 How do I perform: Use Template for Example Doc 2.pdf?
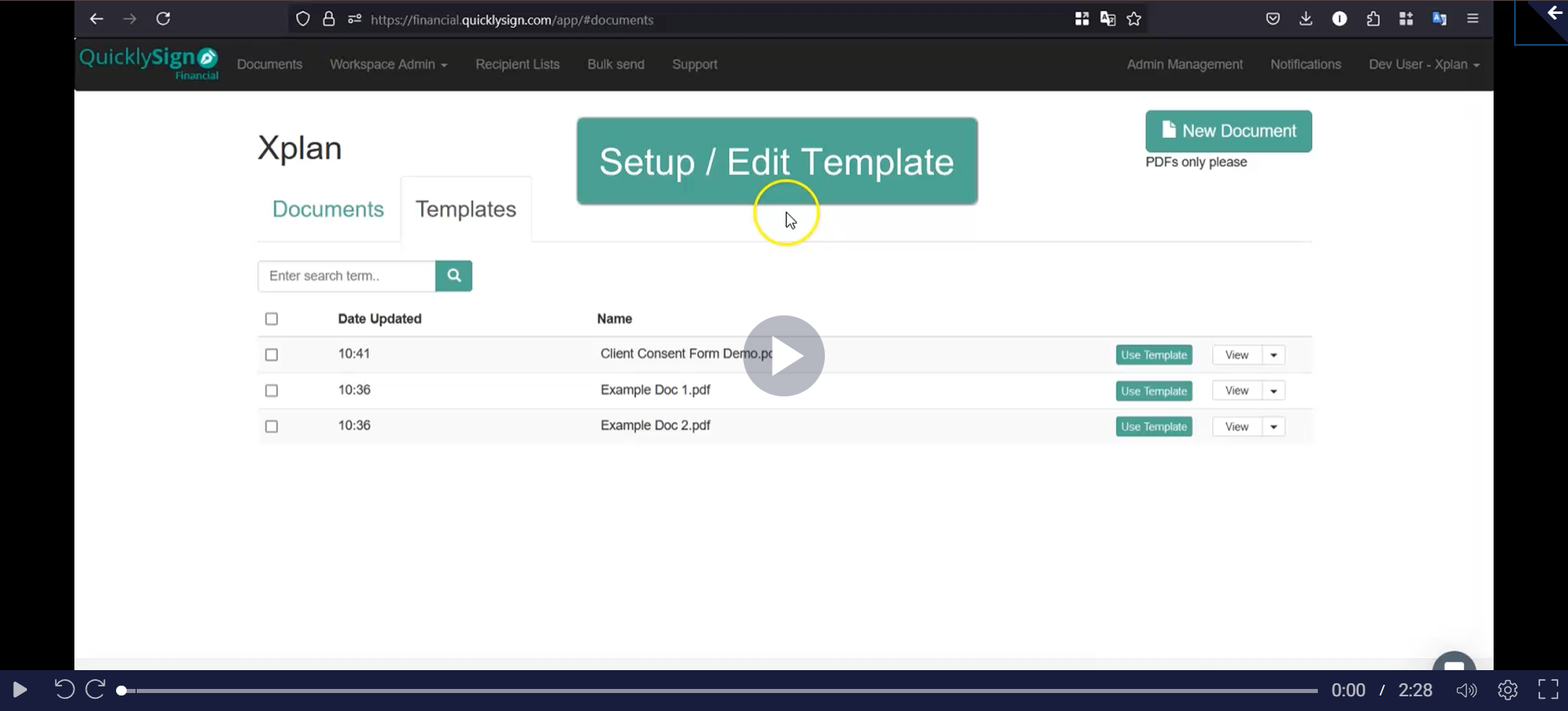click(1154, 427)
